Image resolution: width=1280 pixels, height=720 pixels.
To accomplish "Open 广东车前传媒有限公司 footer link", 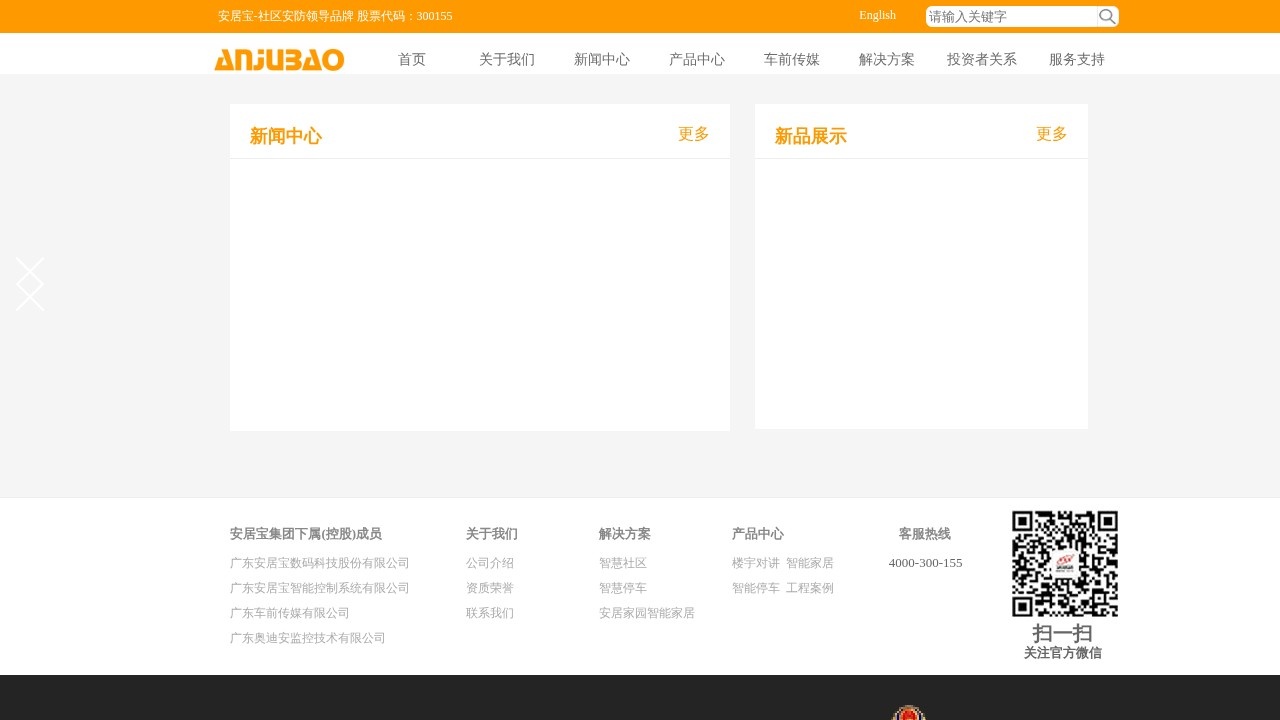I will (x=290, y=613).
